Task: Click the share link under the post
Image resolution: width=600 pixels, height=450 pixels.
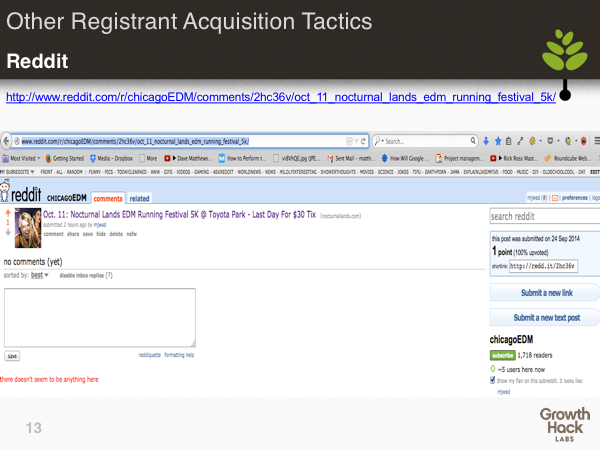Action: (x=73, y=234)
